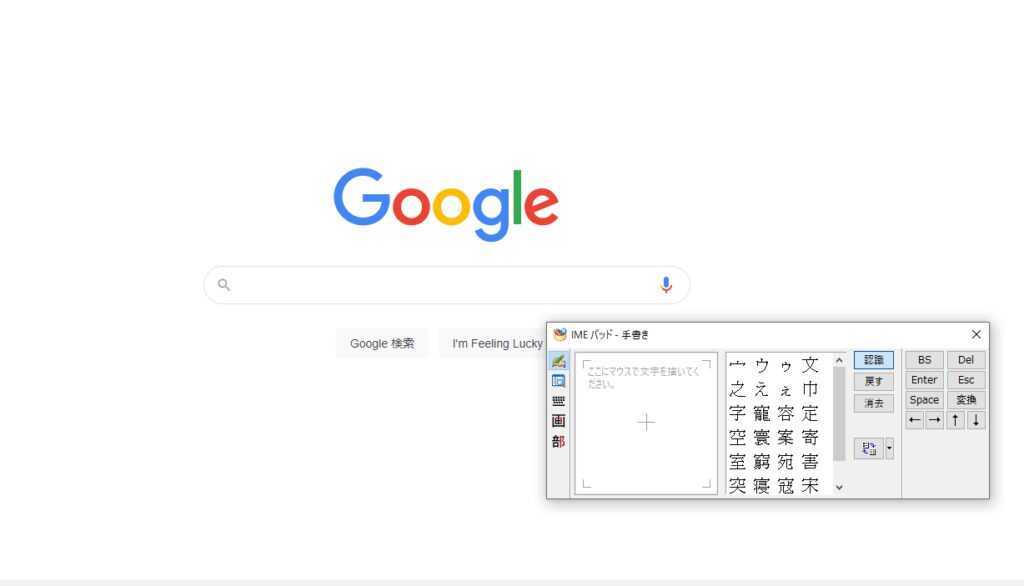Click the left arrow key button
The height and width of the screenshot is (586, 1024).
tap(915, 420)
